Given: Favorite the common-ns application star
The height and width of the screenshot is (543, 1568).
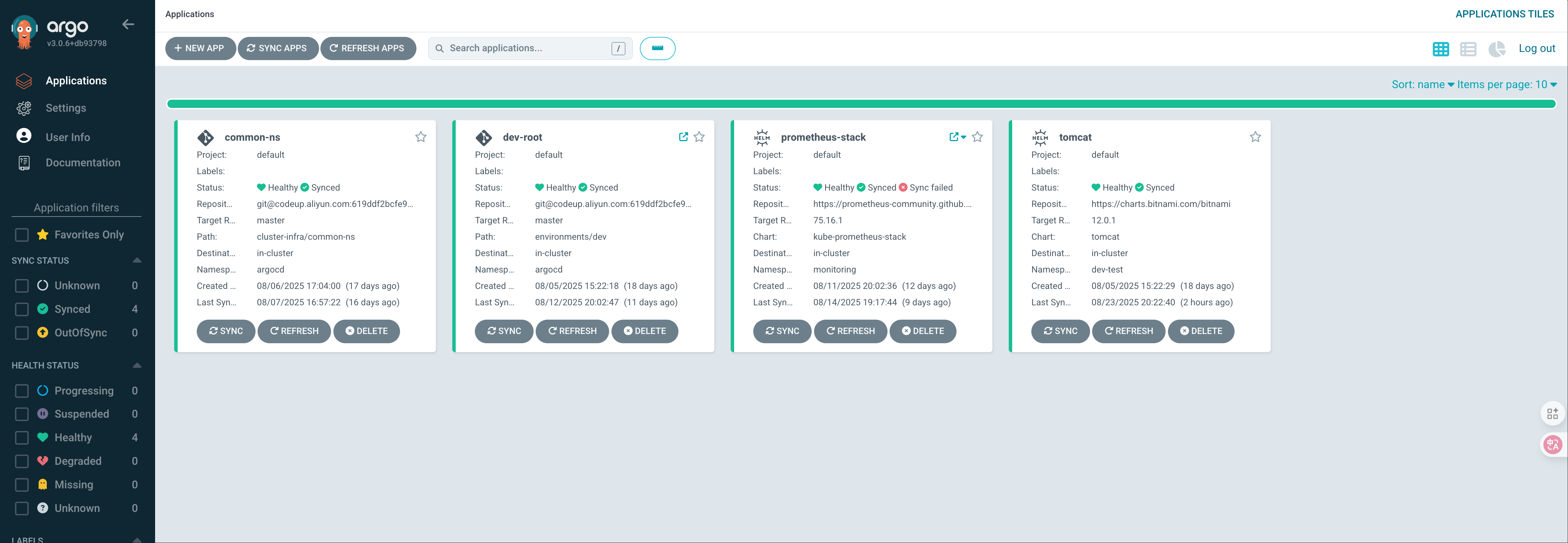Looking at the screenshot, I should (421, 137).
